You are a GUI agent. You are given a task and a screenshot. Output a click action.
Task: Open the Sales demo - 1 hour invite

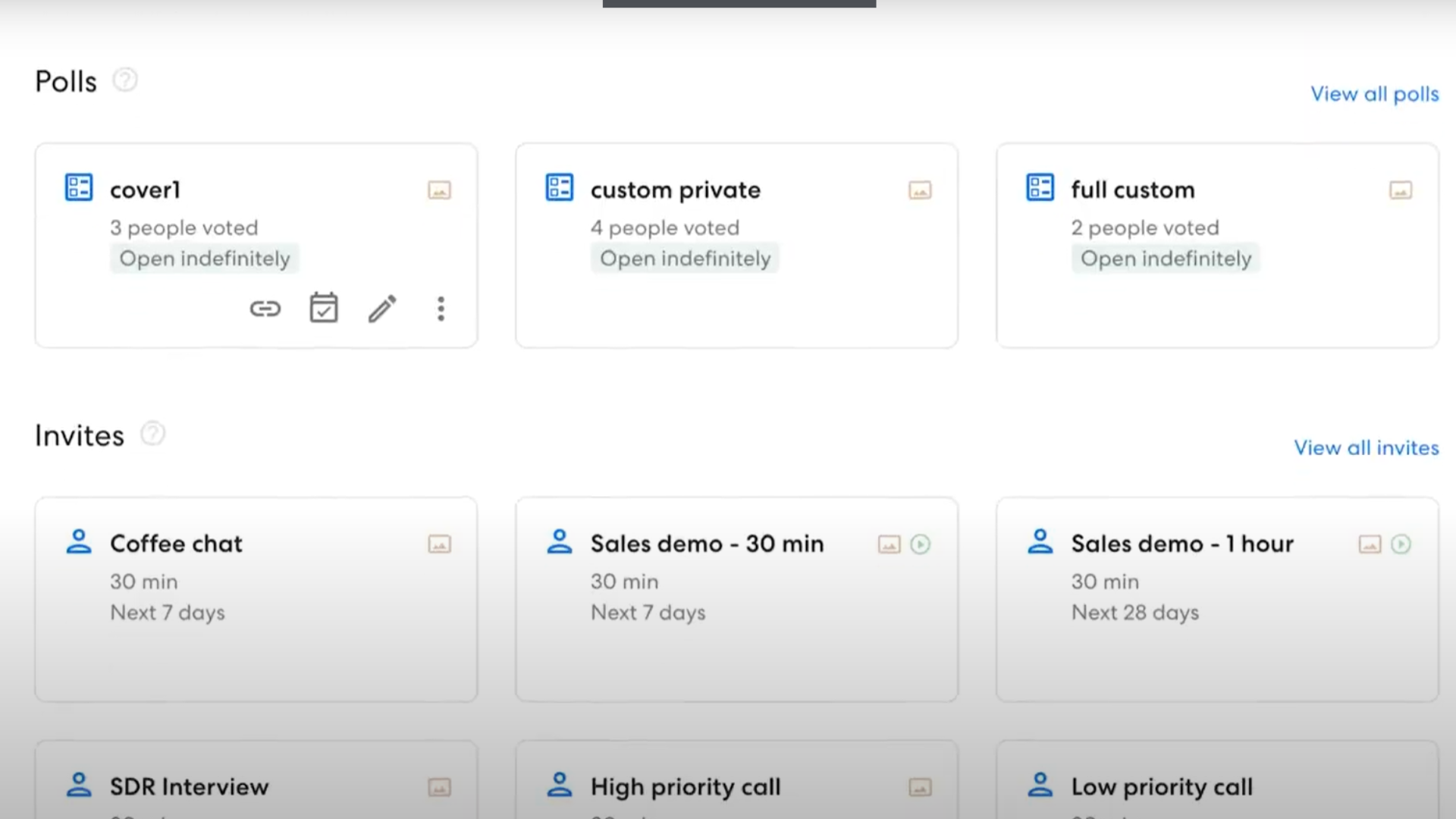tap(1182, 544)
